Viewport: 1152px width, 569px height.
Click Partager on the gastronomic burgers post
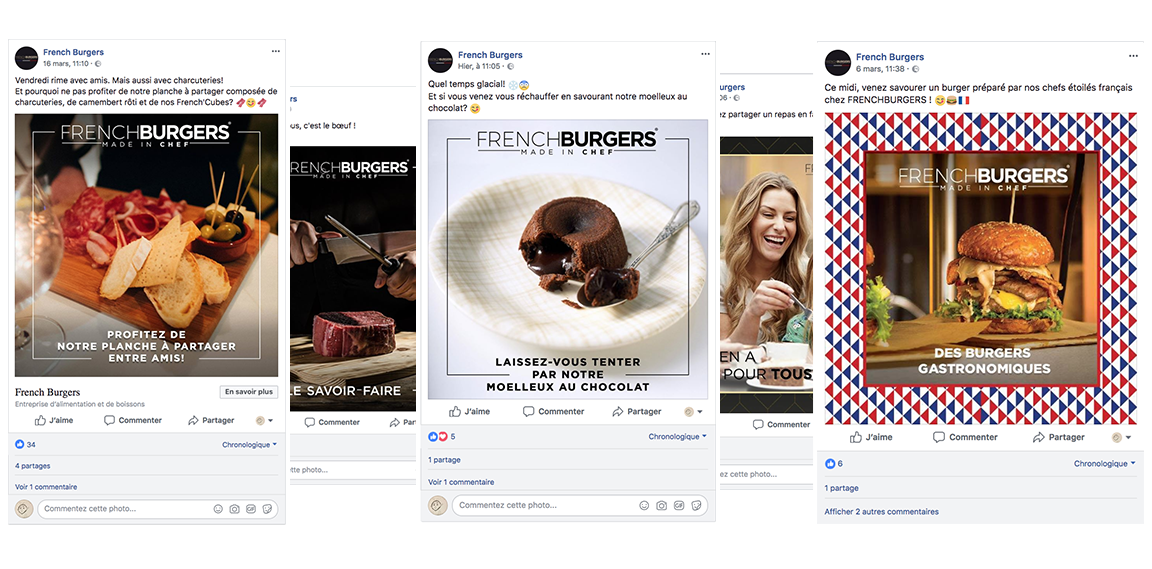click(1058, 437)
